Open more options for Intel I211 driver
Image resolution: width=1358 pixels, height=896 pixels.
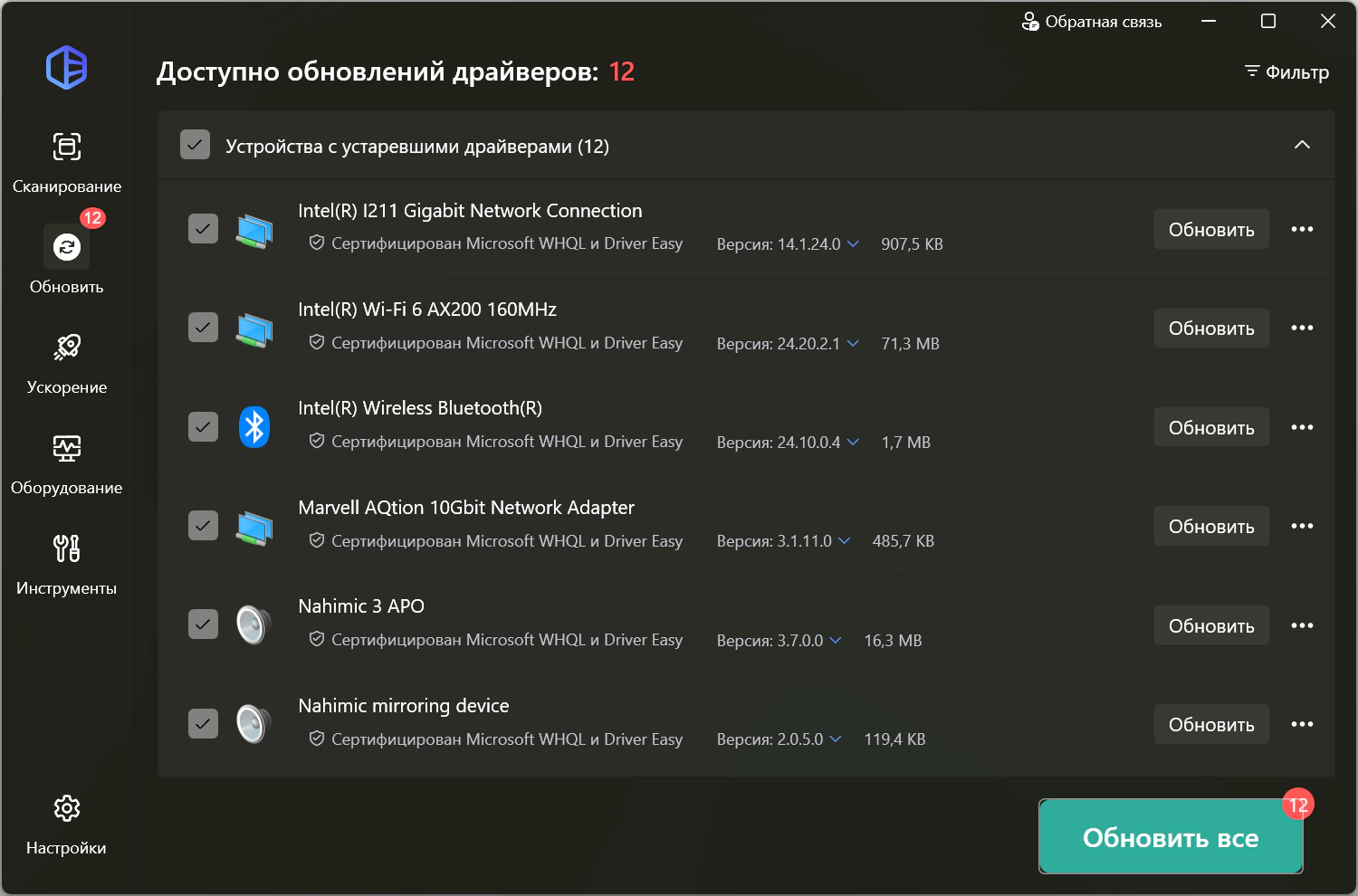[x=1302, y=229]
